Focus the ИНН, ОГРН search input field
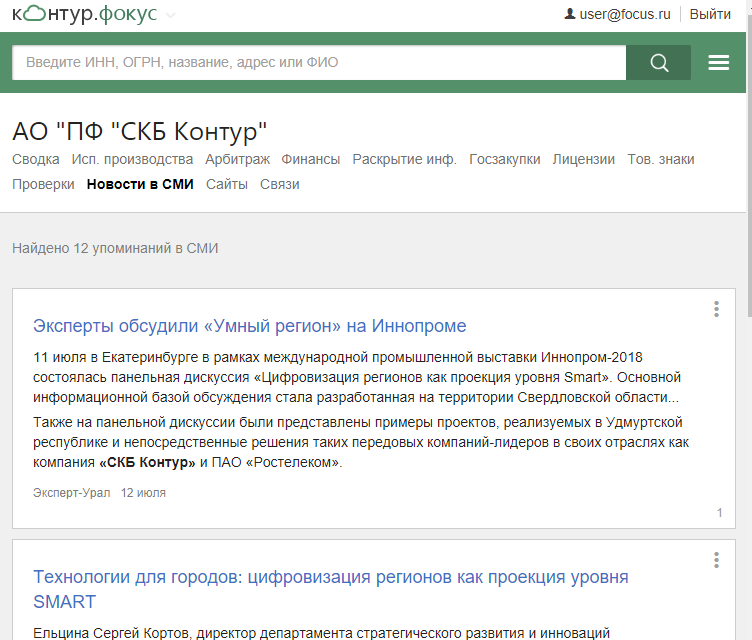The height and width of the screenshot is (640, 752). [x=319, y=62]
